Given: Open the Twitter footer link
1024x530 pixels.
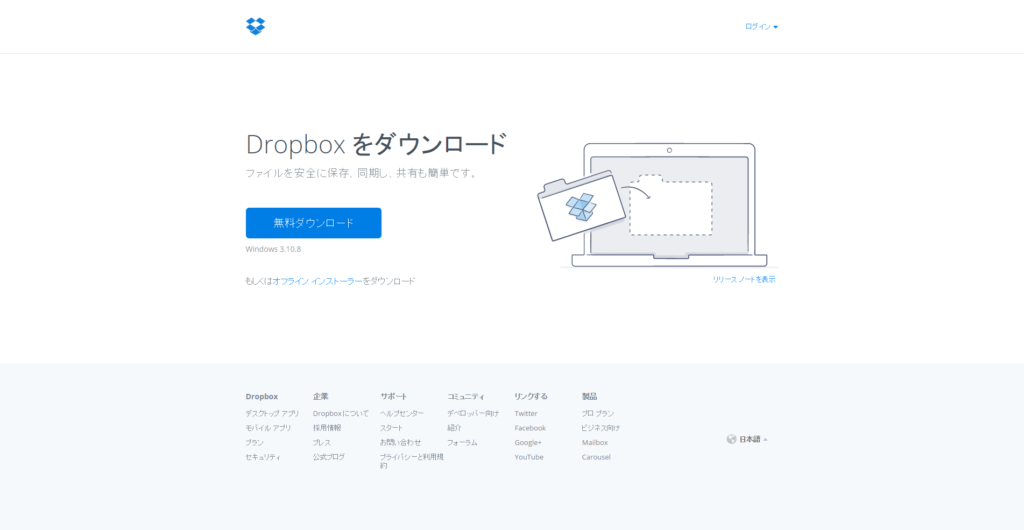Looking at the screenshot, I should point(526,413).
